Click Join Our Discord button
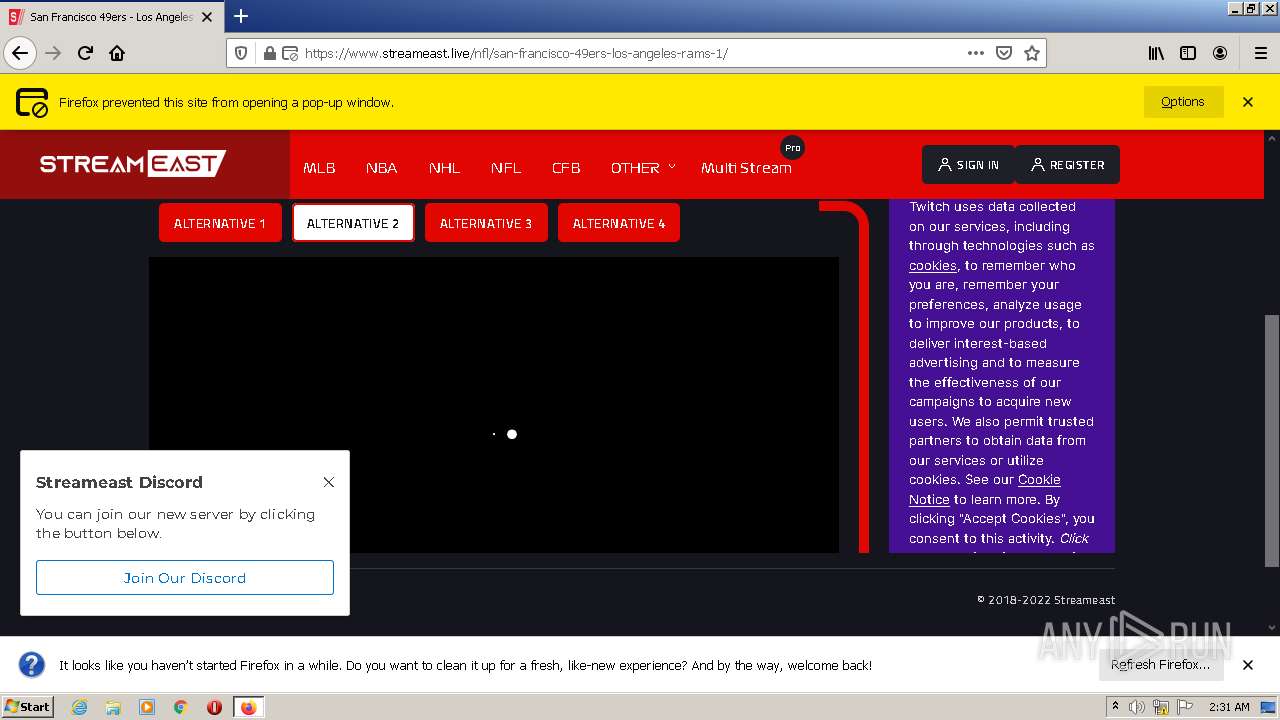Viewport: 1280px width, 720px height. click(185, 578)
